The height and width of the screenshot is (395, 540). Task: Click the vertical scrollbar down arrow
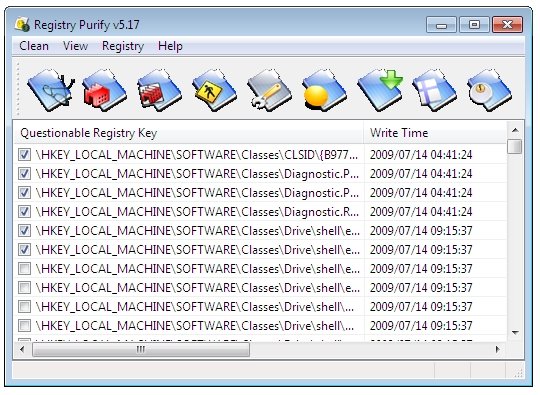[515, 333]
